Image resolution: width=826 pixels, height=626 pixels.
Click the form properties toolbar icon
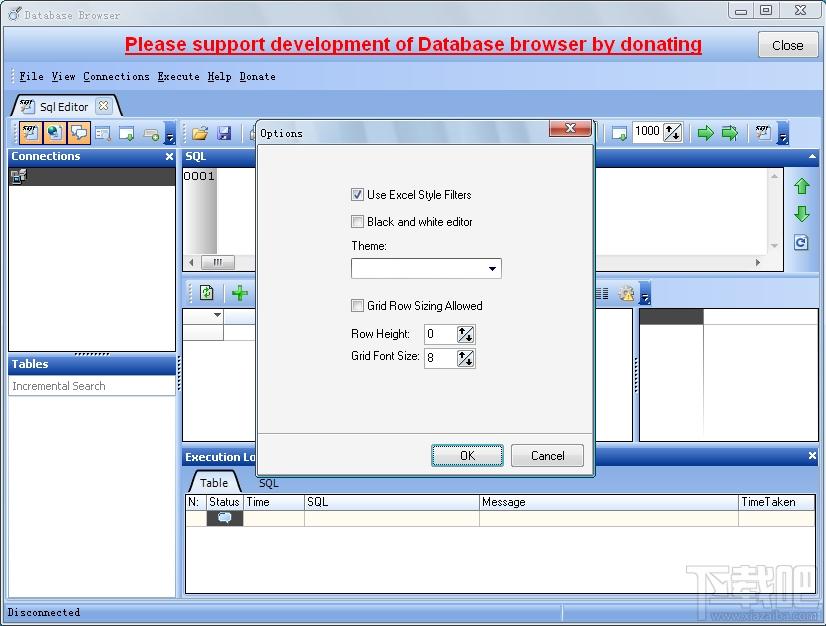tap(103, 133)
